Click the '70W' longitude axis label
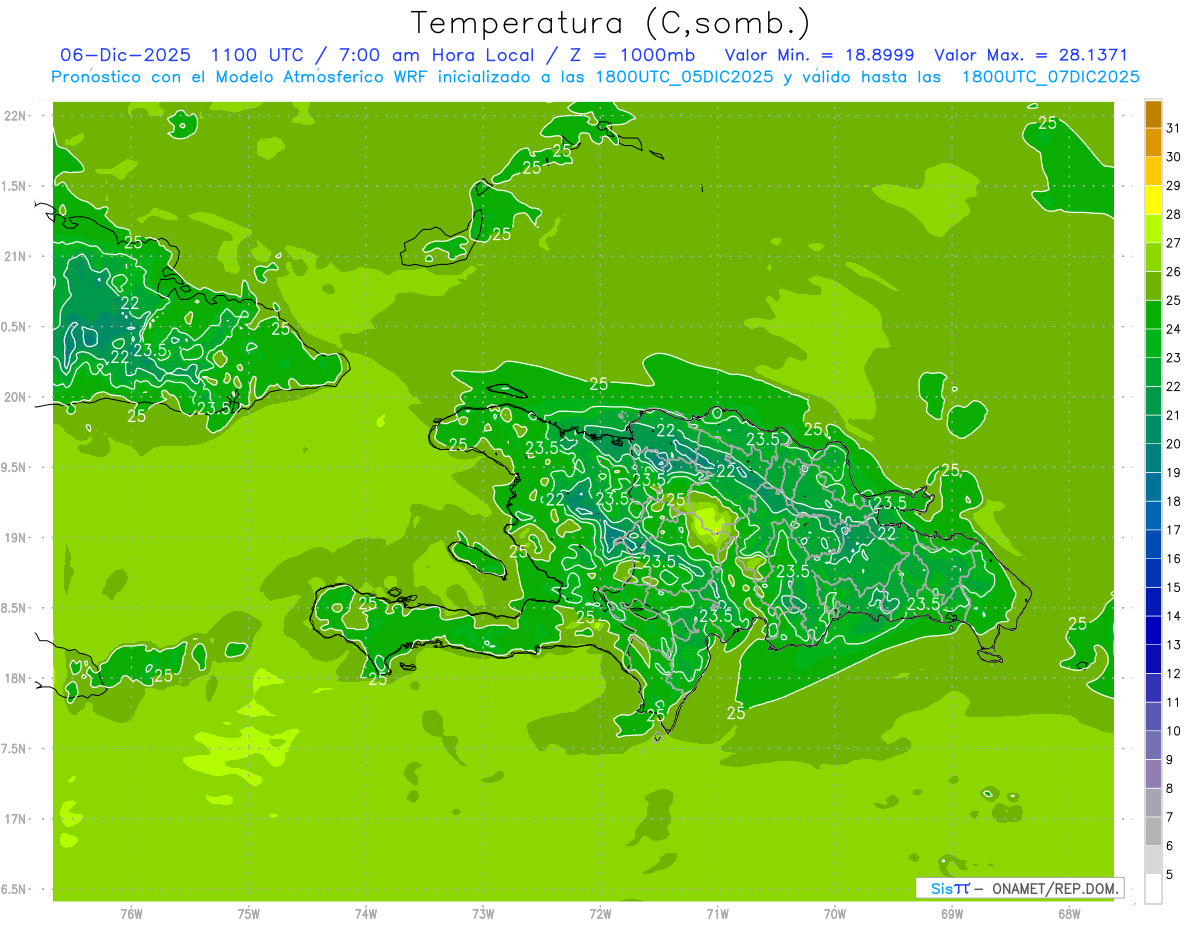The width and height of the screenshot is (1200, 927). tap(835, 913)
